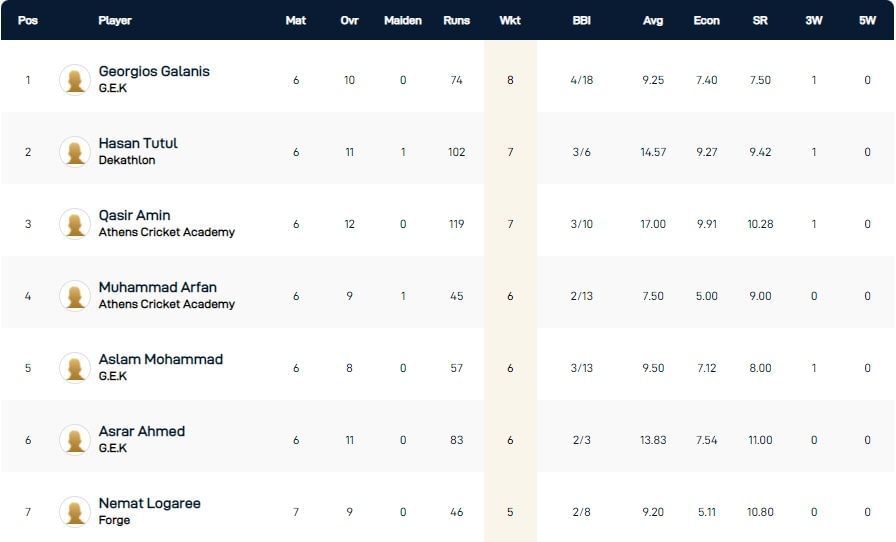Click the Dekathlon team name
The image size is (896, 542).
pos(127,160)
